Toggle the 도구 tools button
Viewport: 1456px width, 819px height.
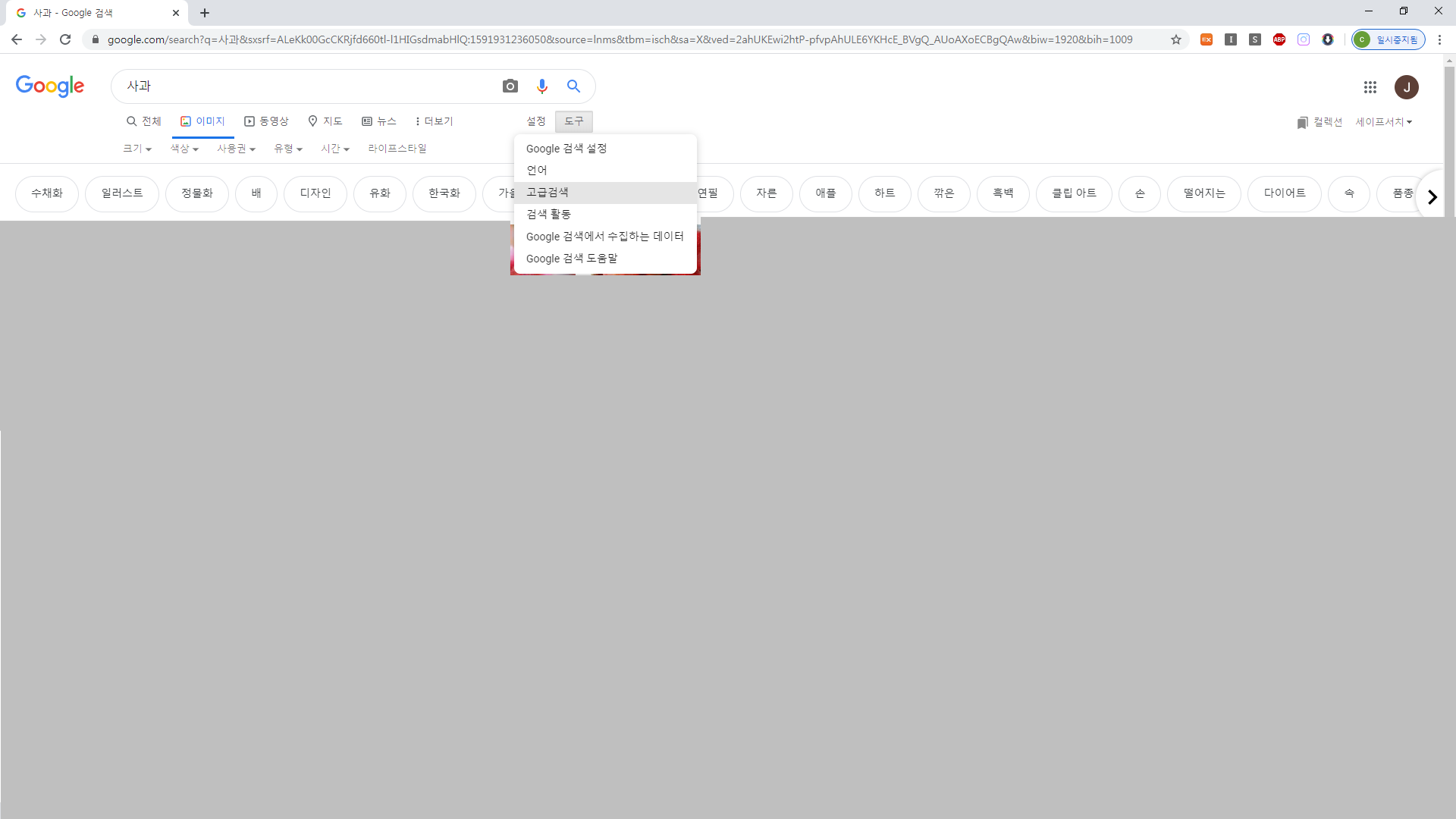(x=573, y=121)
